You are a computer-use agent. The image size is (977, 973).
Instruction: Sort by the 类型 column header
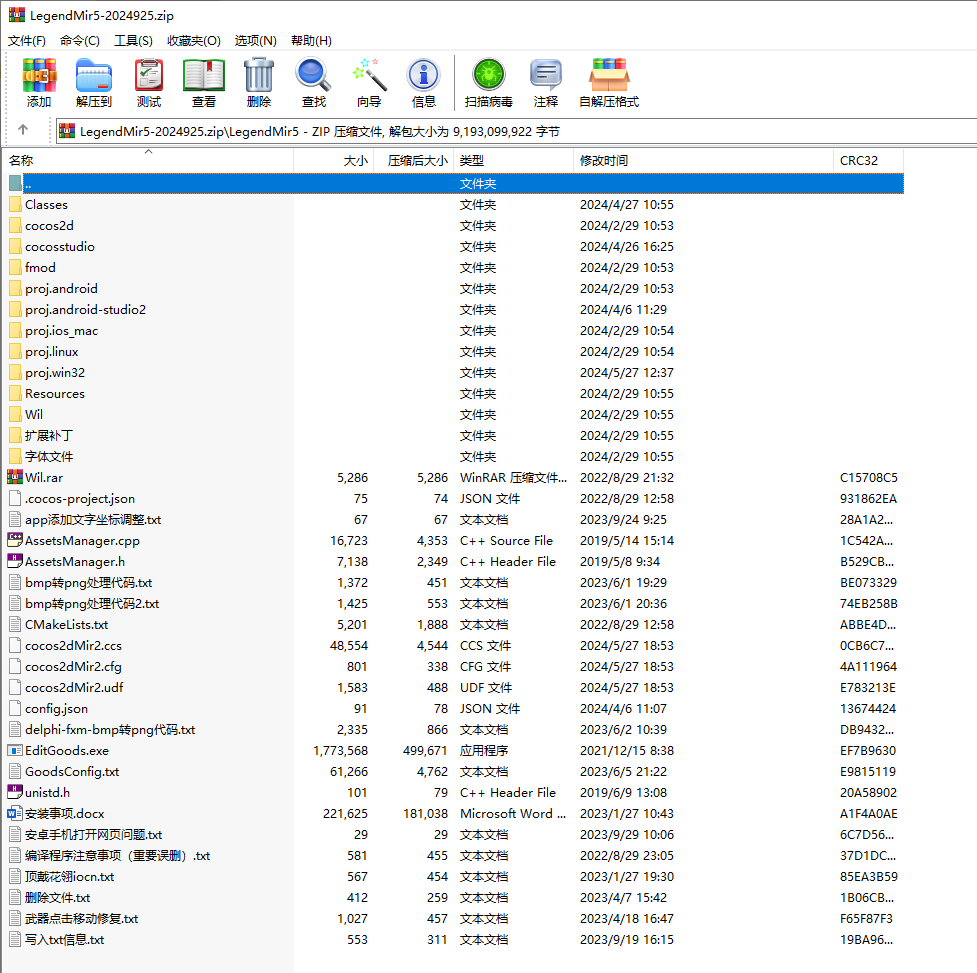[513, 161]
